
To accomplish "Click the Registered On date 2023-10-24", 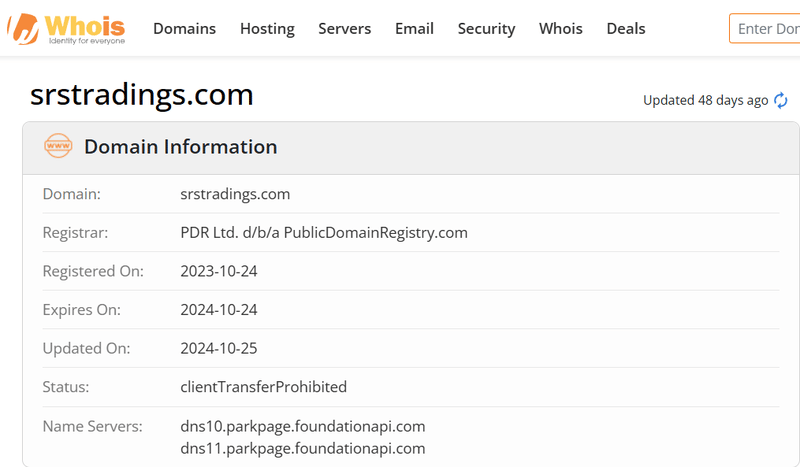I will [x=218, y=271].
